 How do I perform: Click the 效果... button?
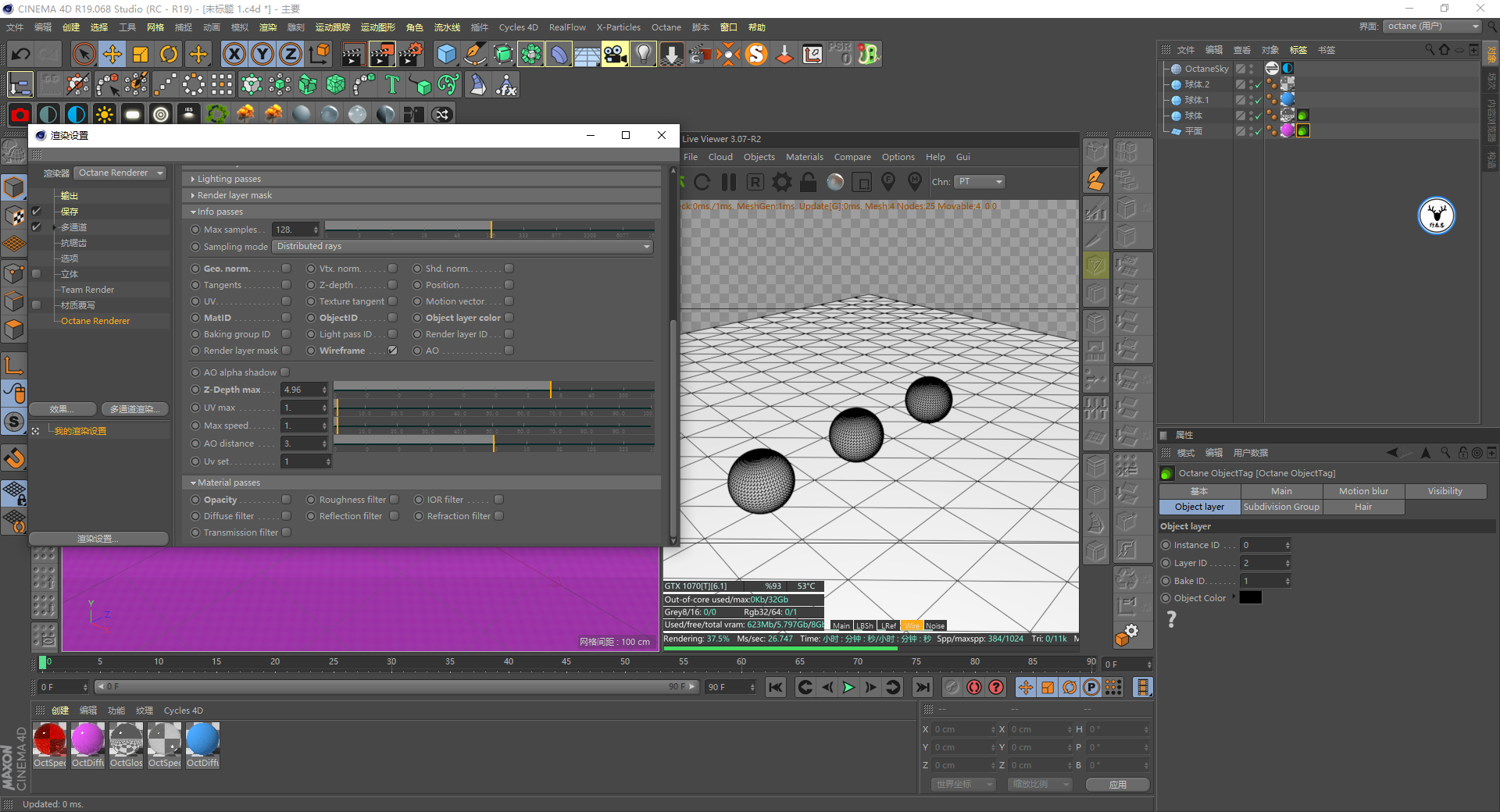(62, 409)
